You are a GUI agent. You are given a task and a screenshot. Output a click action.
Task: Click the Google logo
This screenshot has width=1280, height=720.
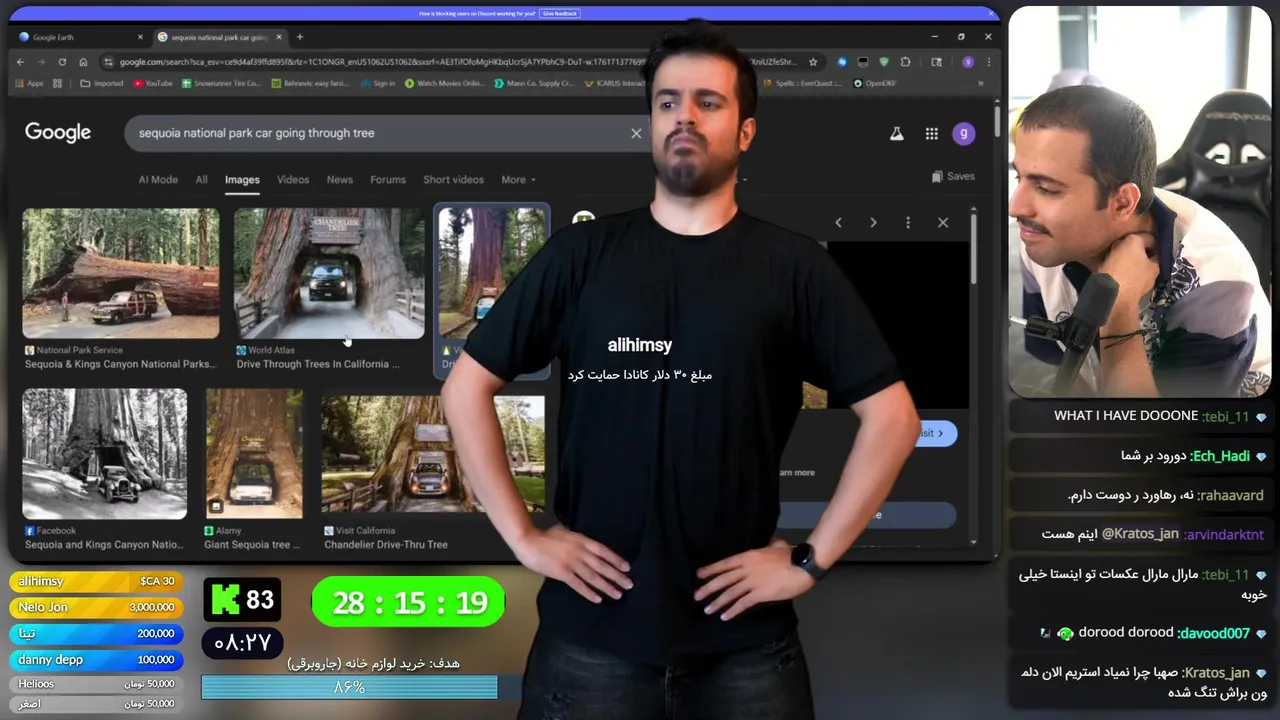point(58,133)
